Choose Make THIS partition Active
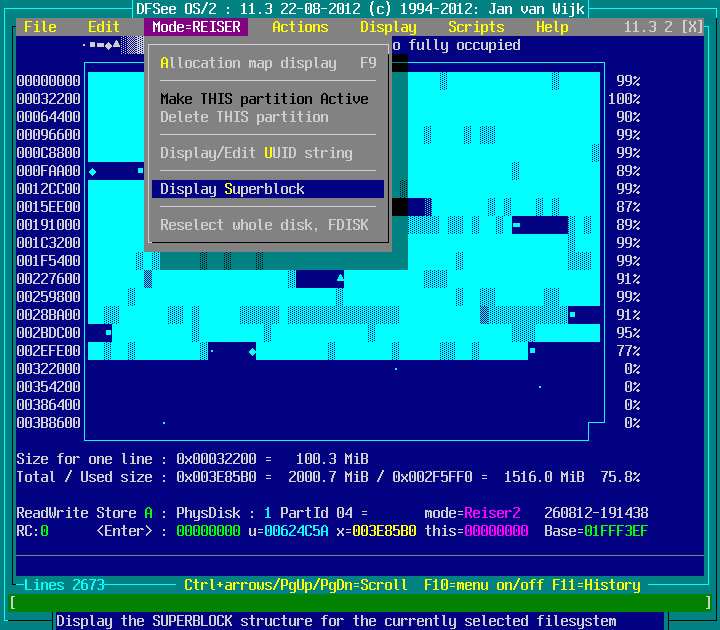This screenshot has width=720, height=630. (264, 99)
